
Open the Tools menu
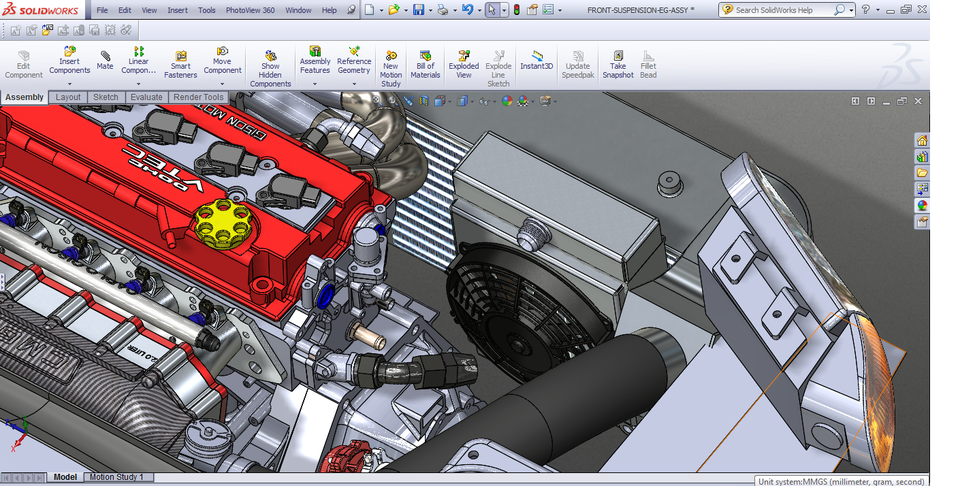[207, 10]
